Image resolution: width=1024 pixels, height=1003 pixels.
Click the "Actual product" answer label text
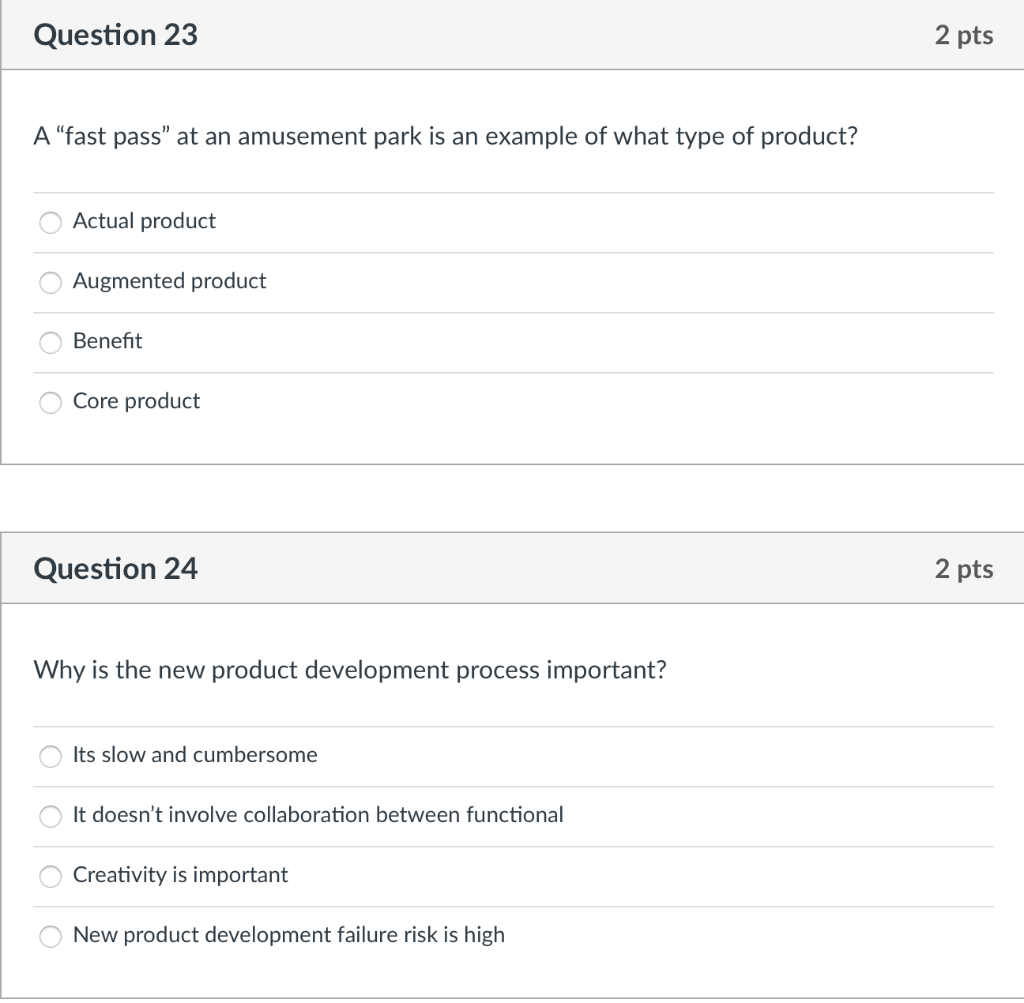(143, 221)
